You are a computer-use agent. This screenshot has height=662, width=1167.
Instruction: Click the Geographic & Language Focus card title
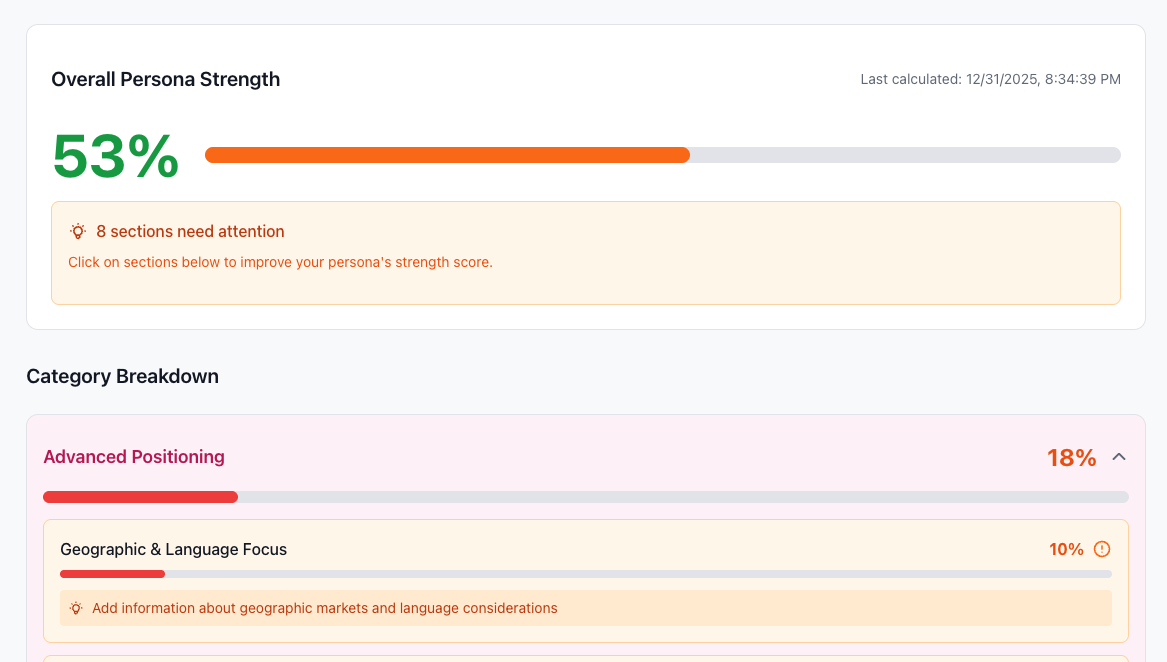173,549
